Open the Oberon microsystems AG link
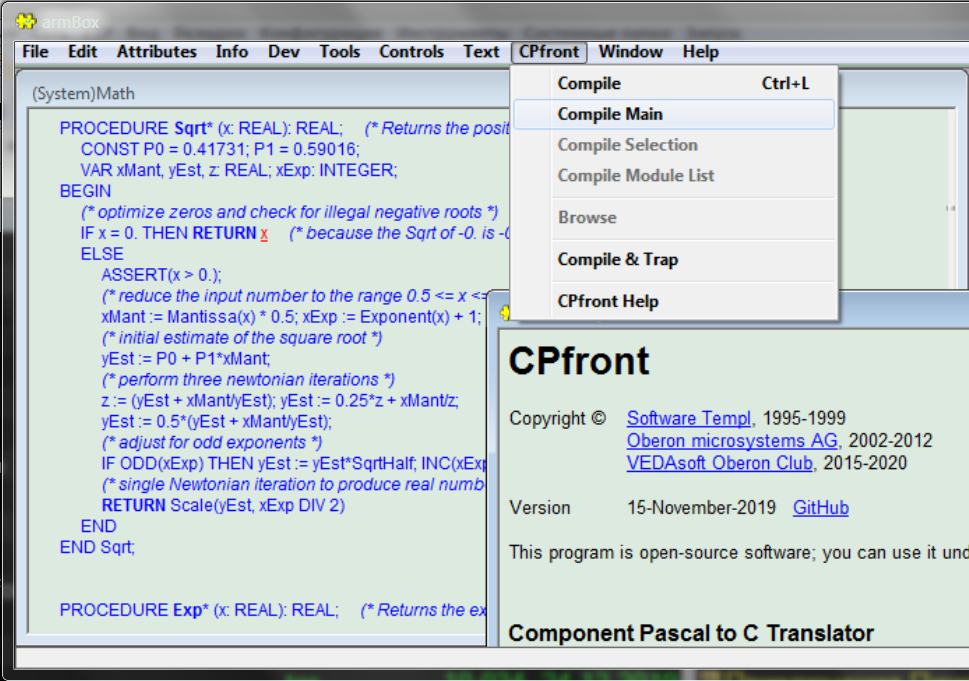969x681 pixels. click(732, 441)
